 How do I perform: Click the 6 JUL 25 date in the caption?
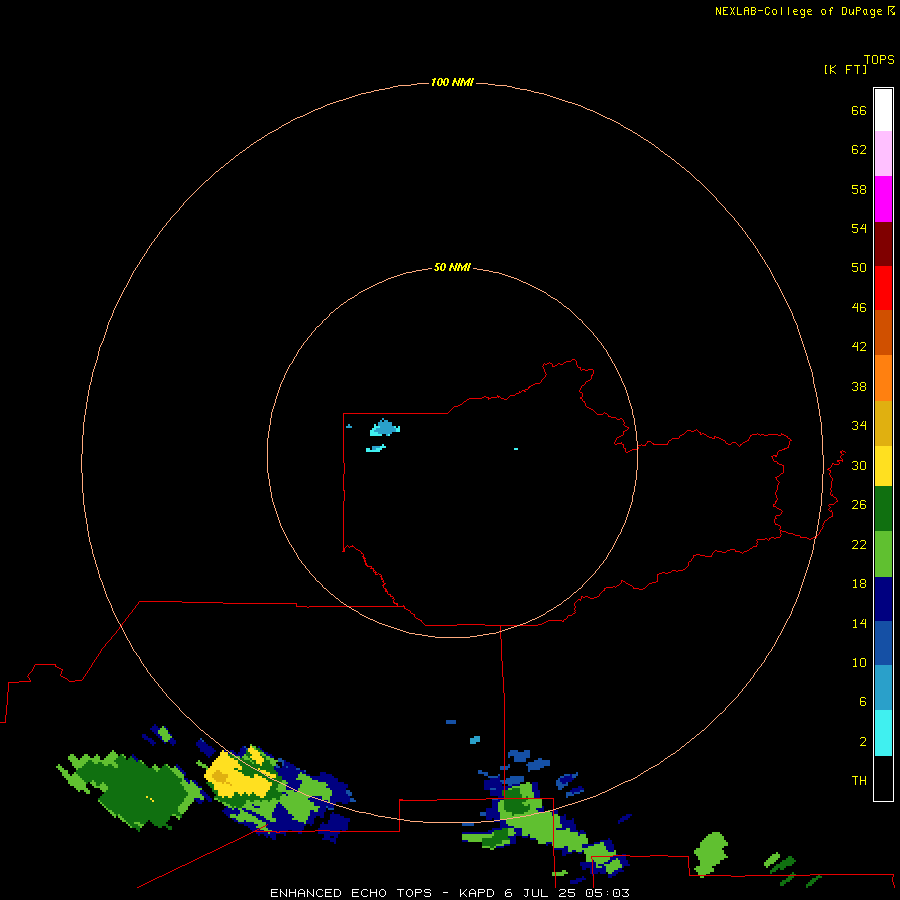pos(540,893)
